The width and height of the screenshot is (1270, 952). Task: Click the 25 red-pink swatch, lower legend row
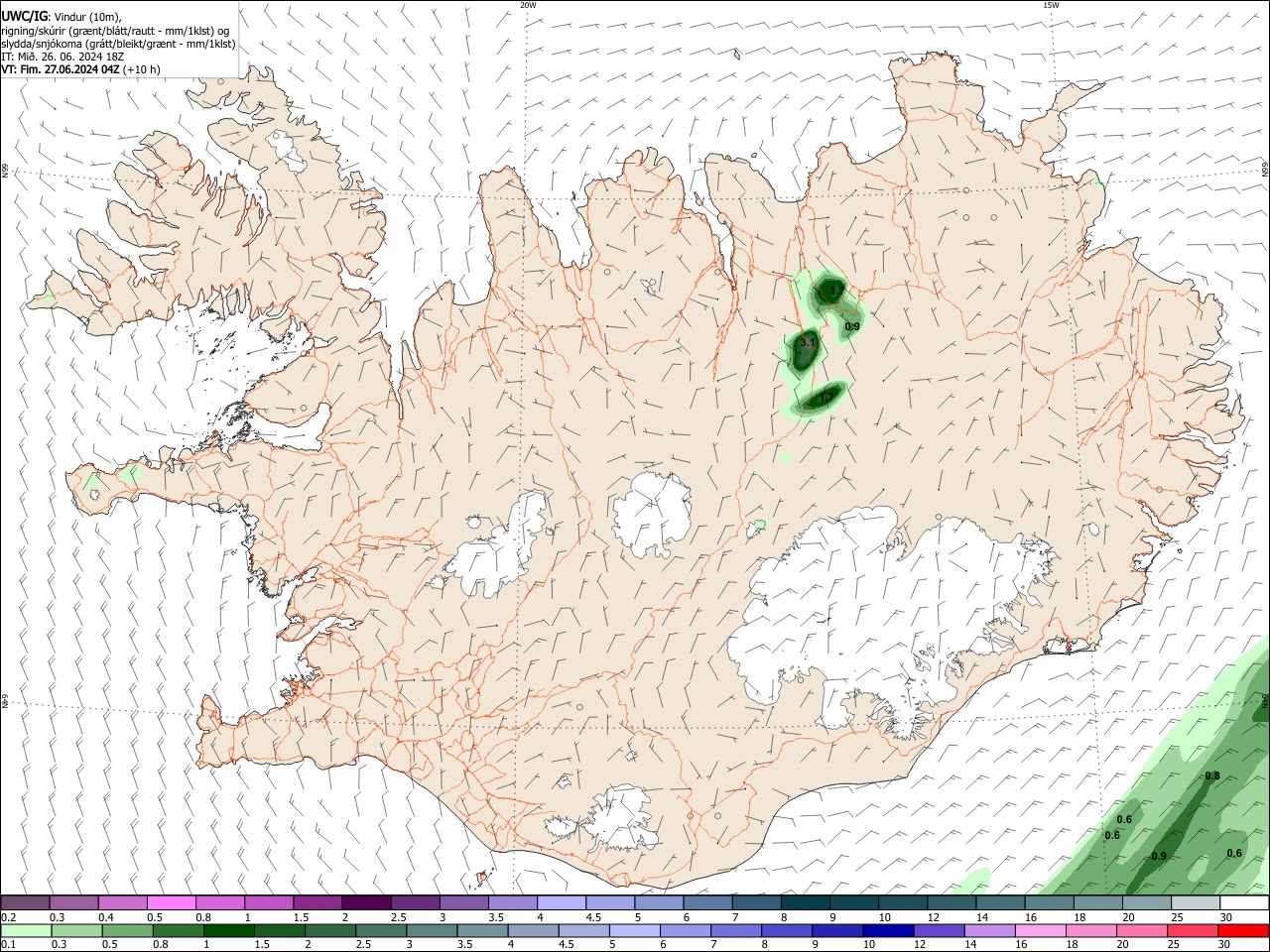tap(1193, 930)
